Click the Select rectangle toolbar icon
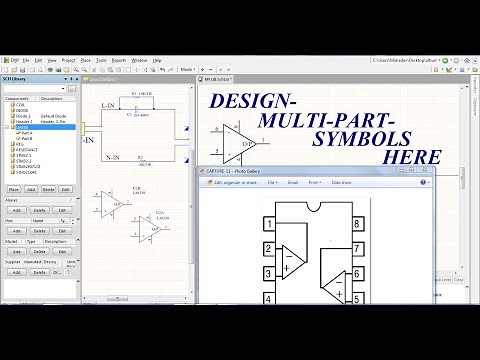Image resolution: width=480 pixels, height=360 pixels. (128, 70)
